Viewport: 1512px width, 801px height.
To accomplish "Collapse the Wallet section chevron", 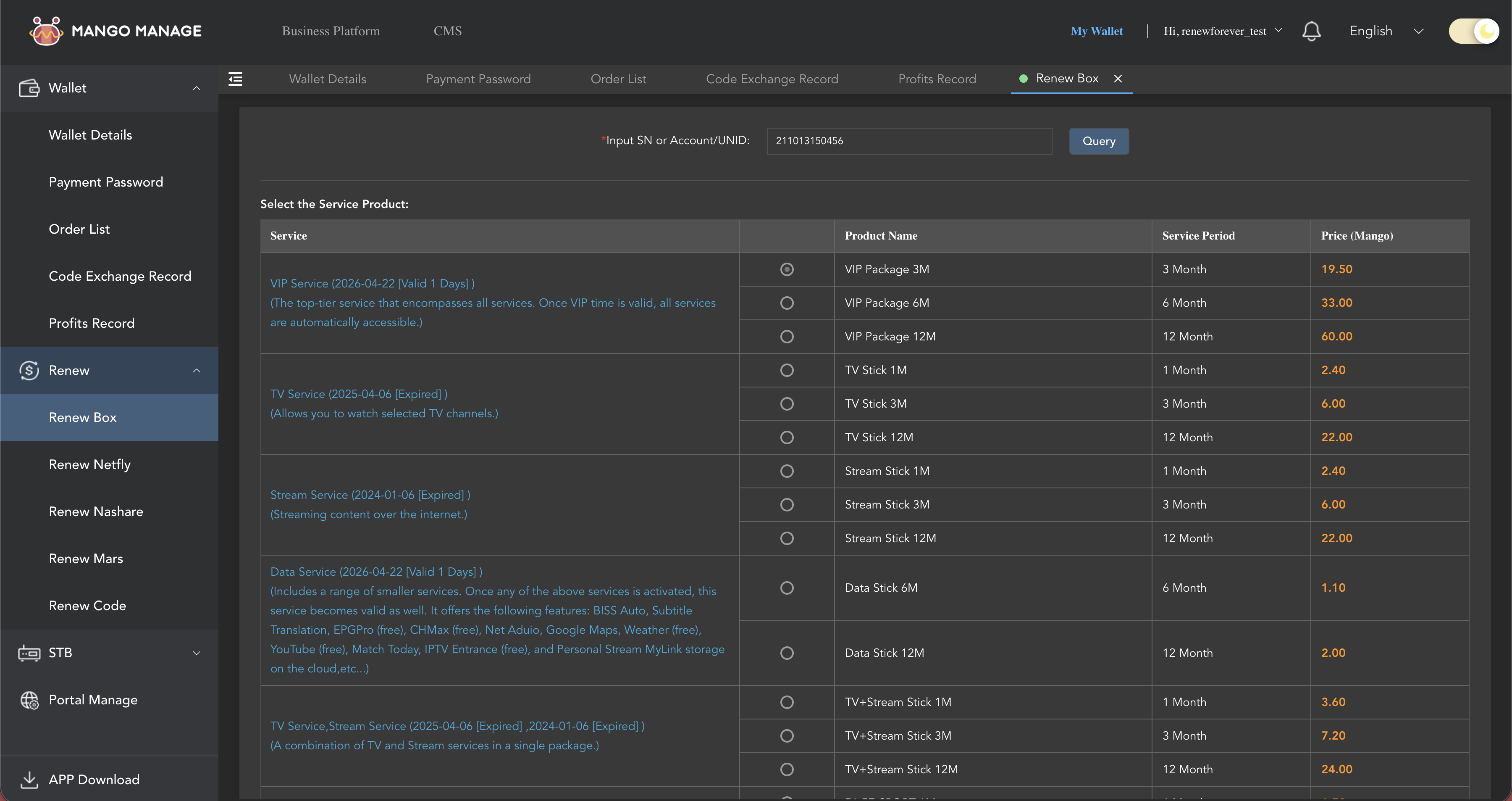I will (x=196, y=87).
